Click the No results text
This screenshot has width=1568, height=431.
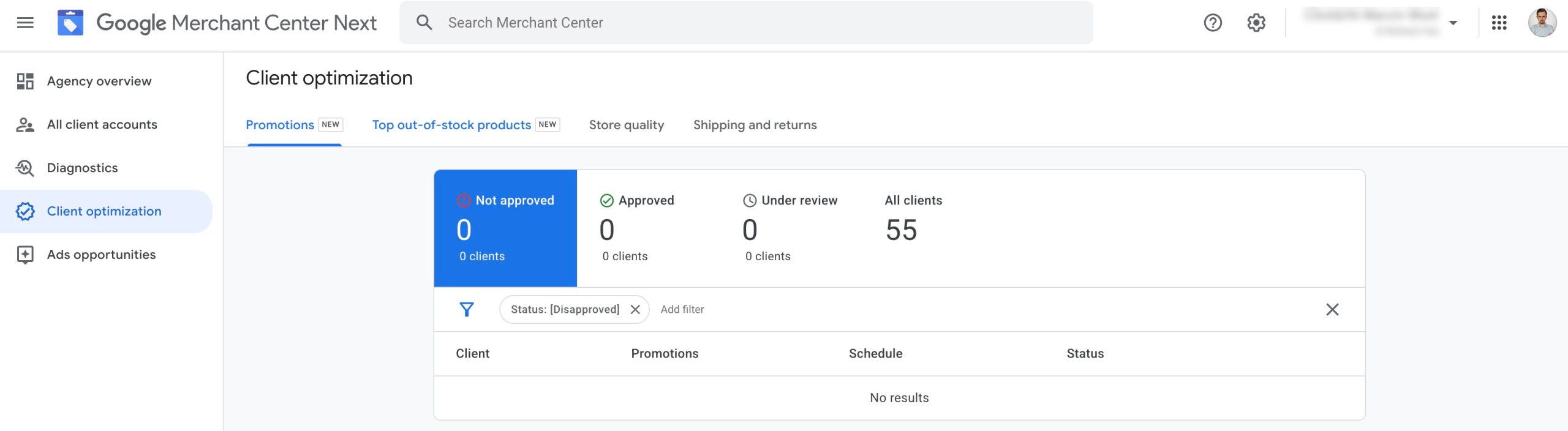(899, 398)
